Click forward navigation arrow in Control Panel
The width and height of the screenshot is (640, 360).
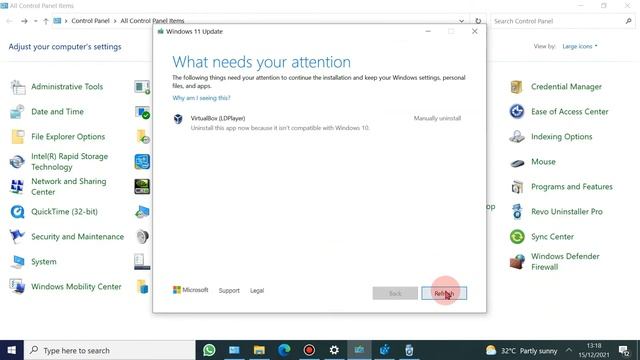click(24, 21)
